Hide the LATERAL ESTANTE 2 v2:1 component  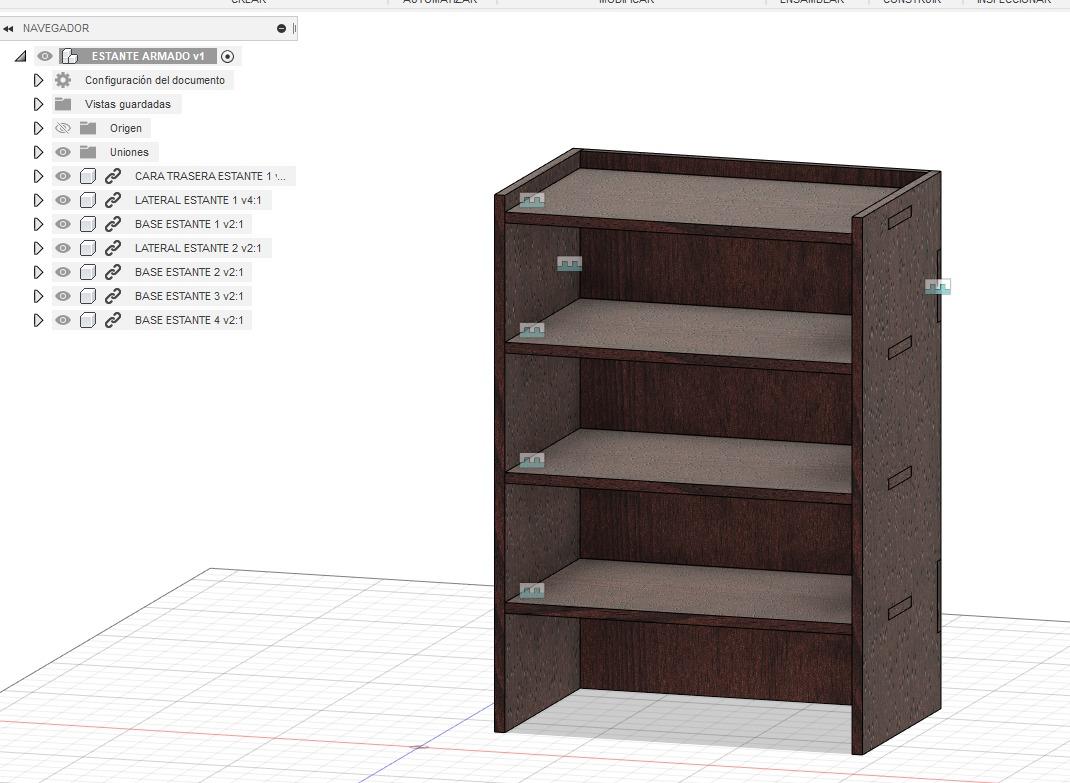coord(63,248)
